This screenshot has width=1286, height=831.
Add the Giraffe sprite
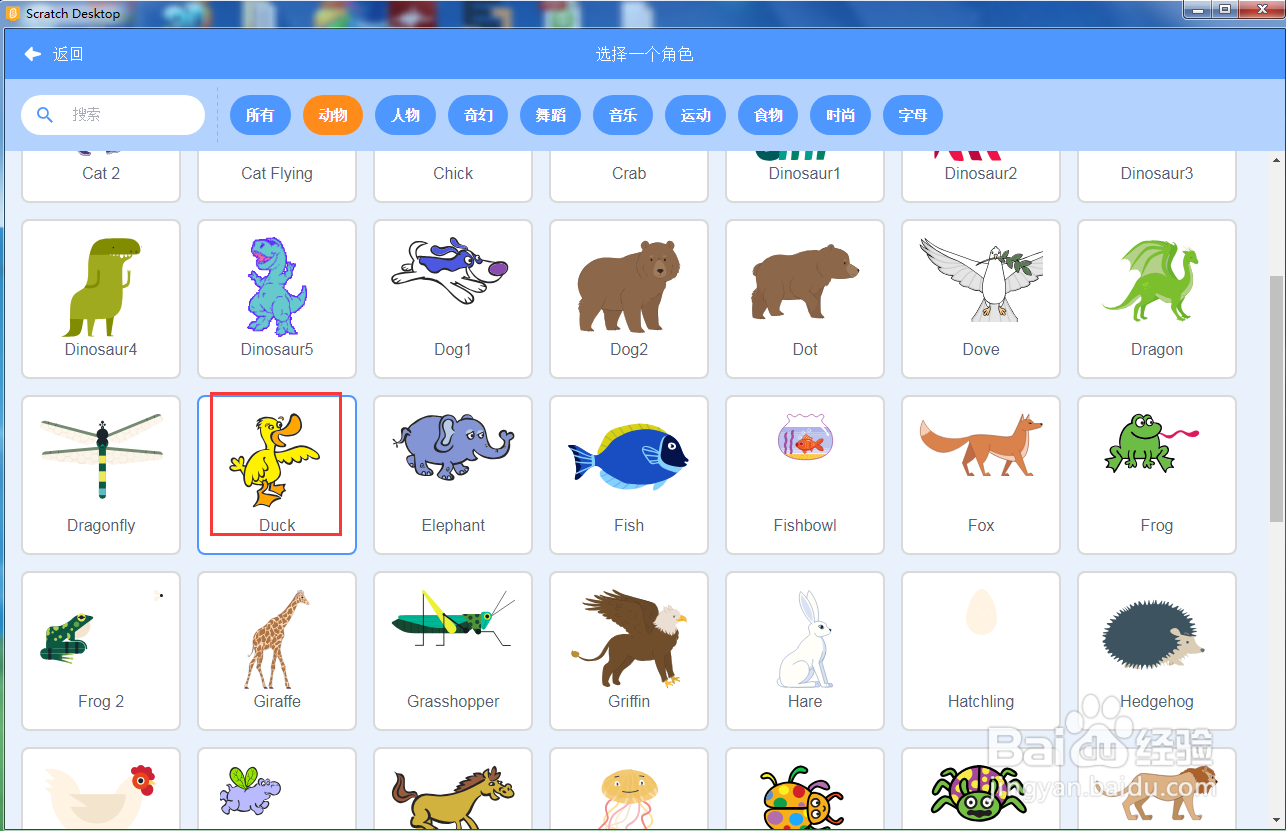pyautogui.click(x=277, y=651)
